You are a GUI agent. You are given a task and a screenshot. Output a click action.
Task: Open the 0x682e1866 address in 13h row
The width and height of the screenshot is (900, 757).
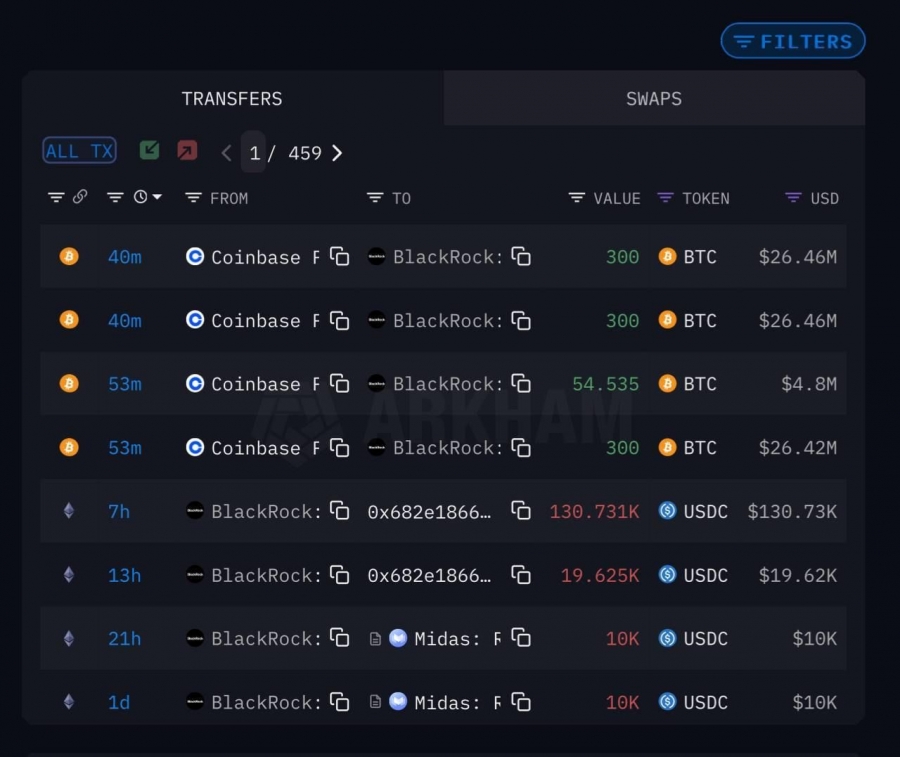[x=429, y=575]
